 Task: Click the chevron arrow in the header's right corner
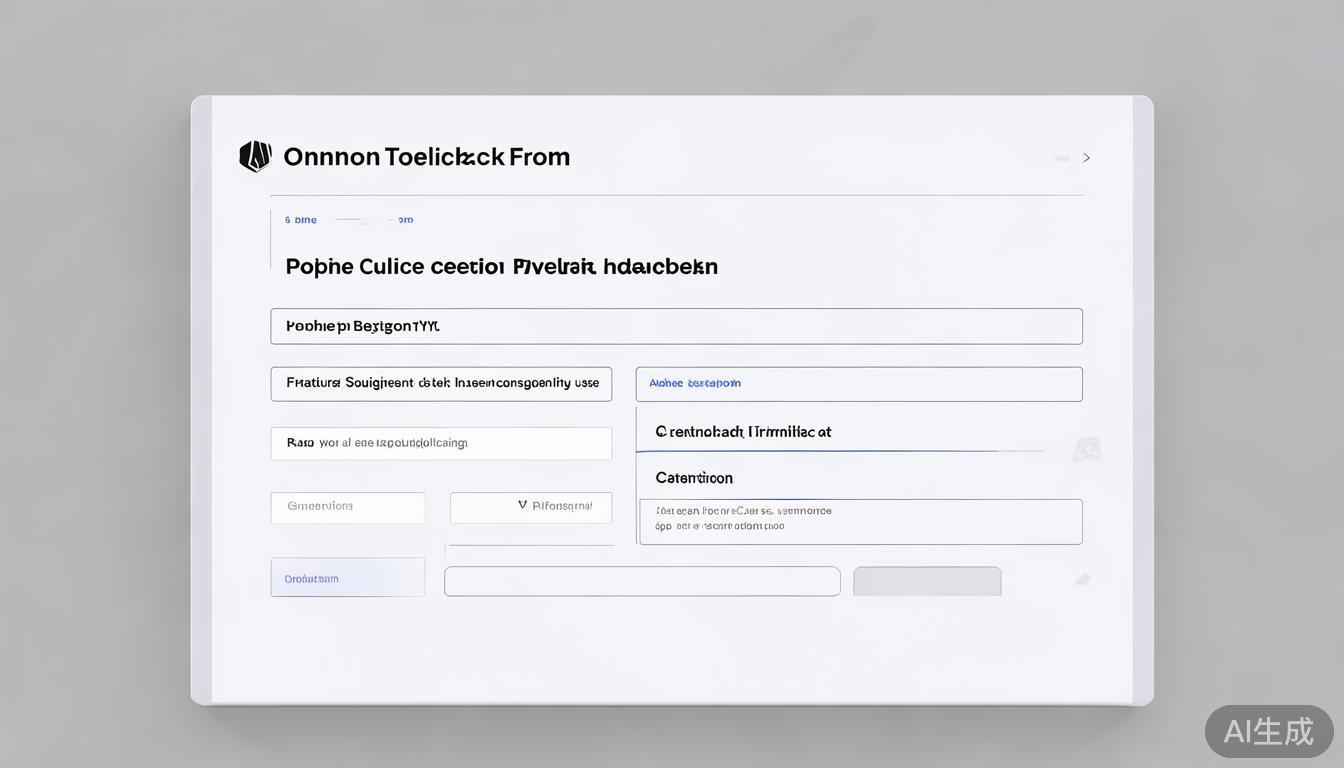[x=1086, y=158]
